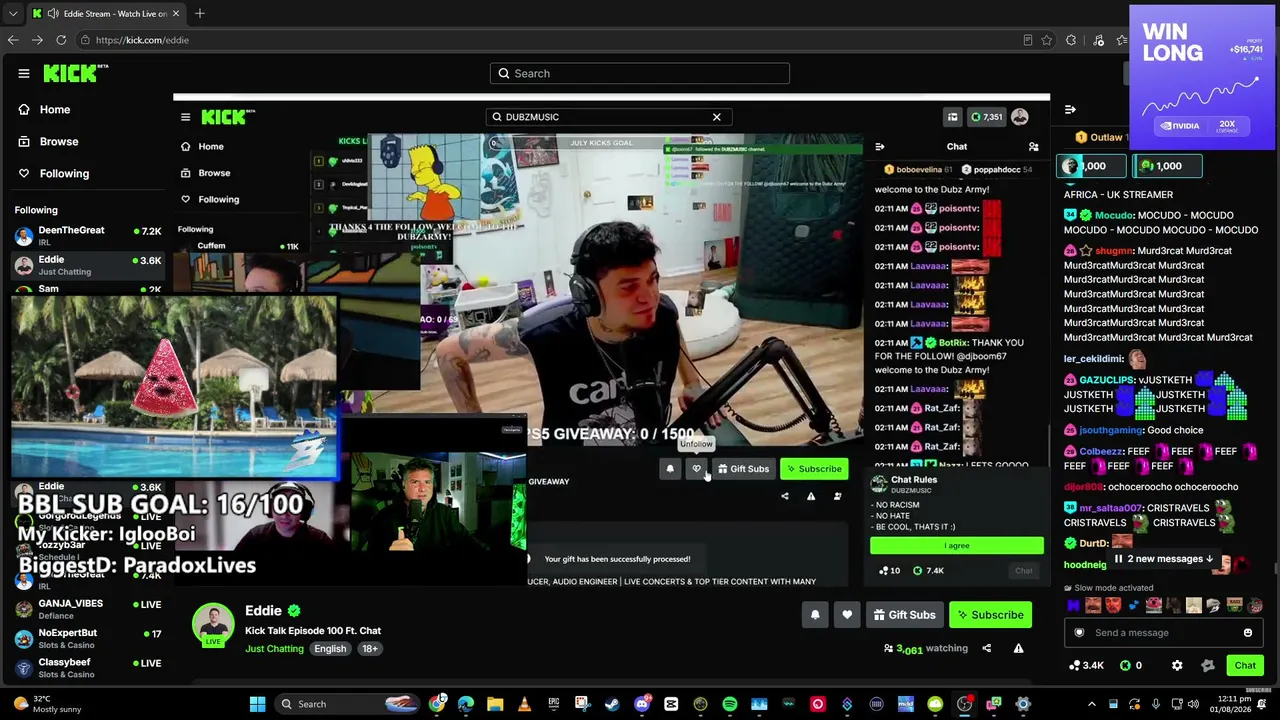Click the I agree chat rules button
Viewport: 1280px width, 720px height.
click(x=957, y=546)
